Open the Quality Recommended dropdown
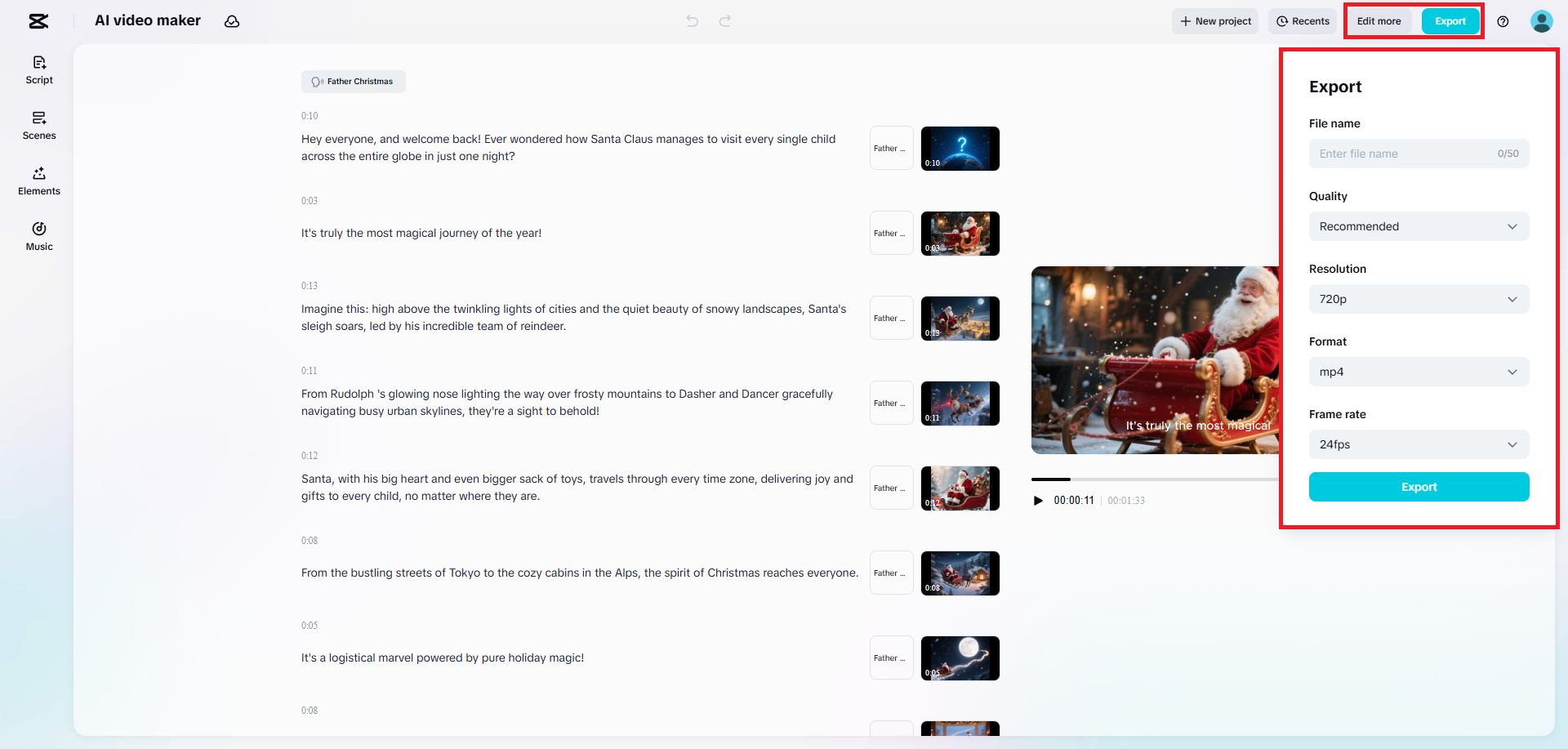The width and height of the screenshot is (1568, 749). (x=1419, y=226)
